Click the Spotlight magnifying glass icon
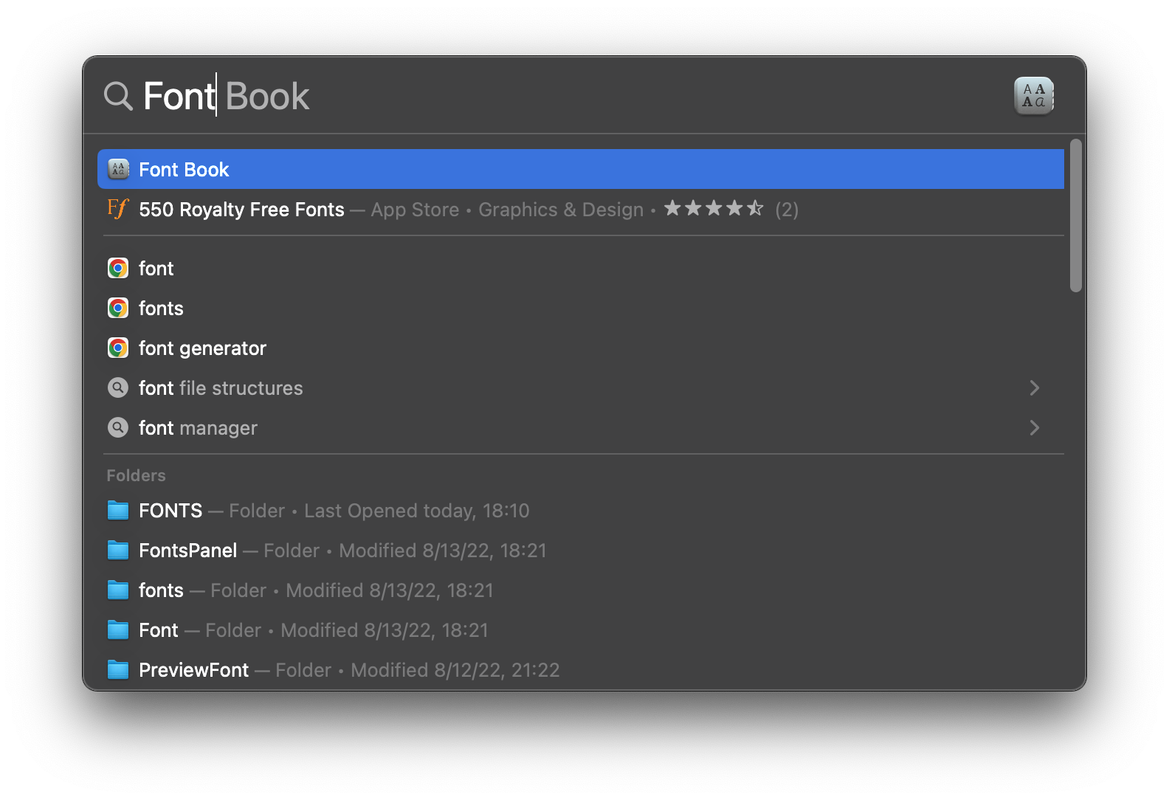 point(118,96)
